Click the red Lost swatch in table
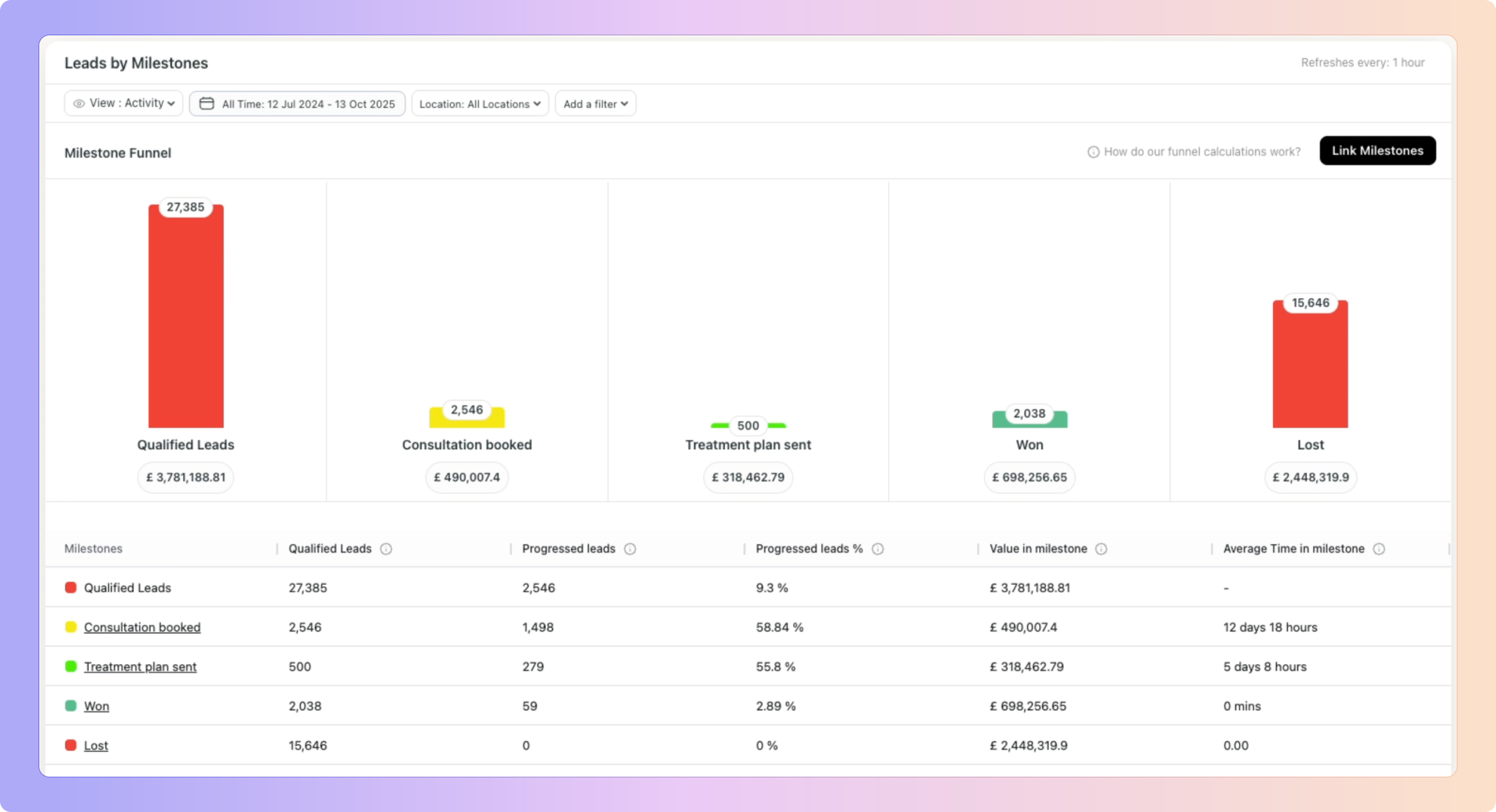The width and height of the screenshot is (1496, 812). pos(71,744)
